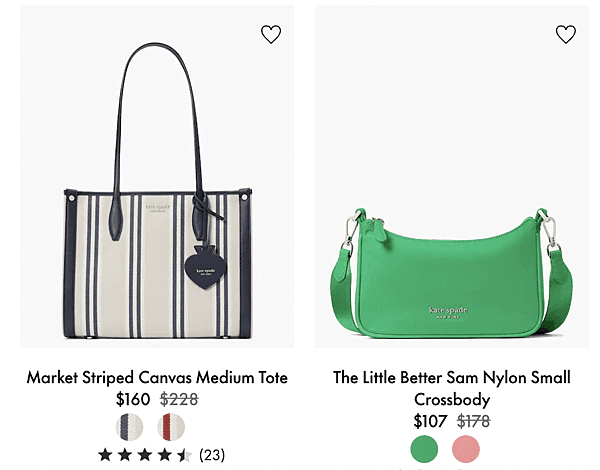
Task: Choose the pink color swatch
Action: coord(466,449)
